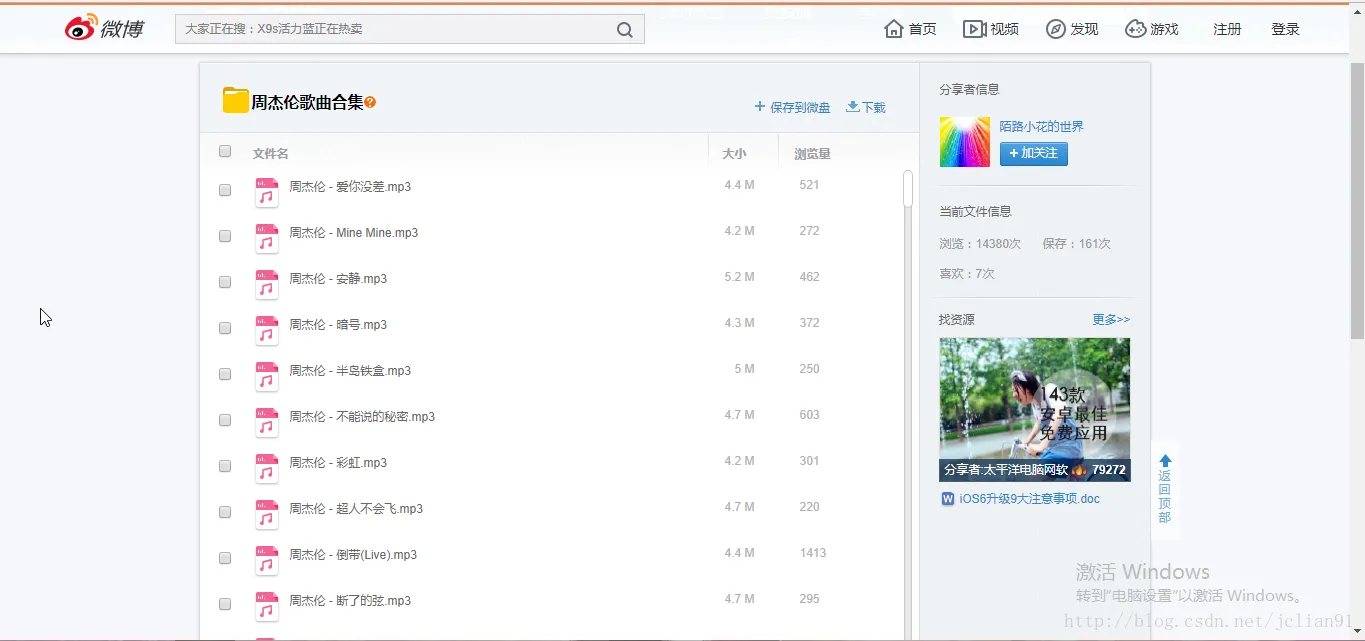Click the 5.2 M size of 安静.mp3

coord(740,277)
